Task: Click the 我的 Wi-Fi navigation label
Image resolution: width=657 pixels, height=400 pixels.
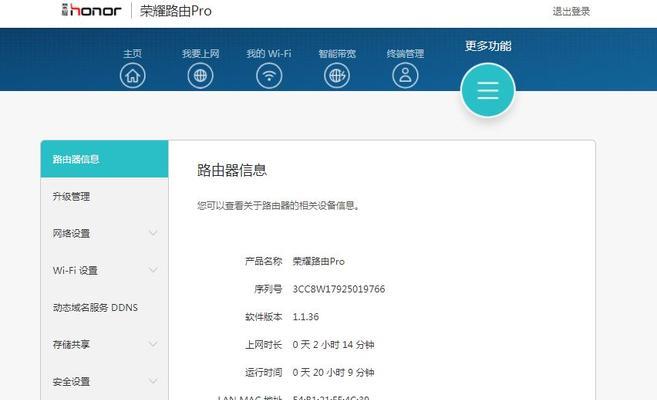Action: point(269,54)
